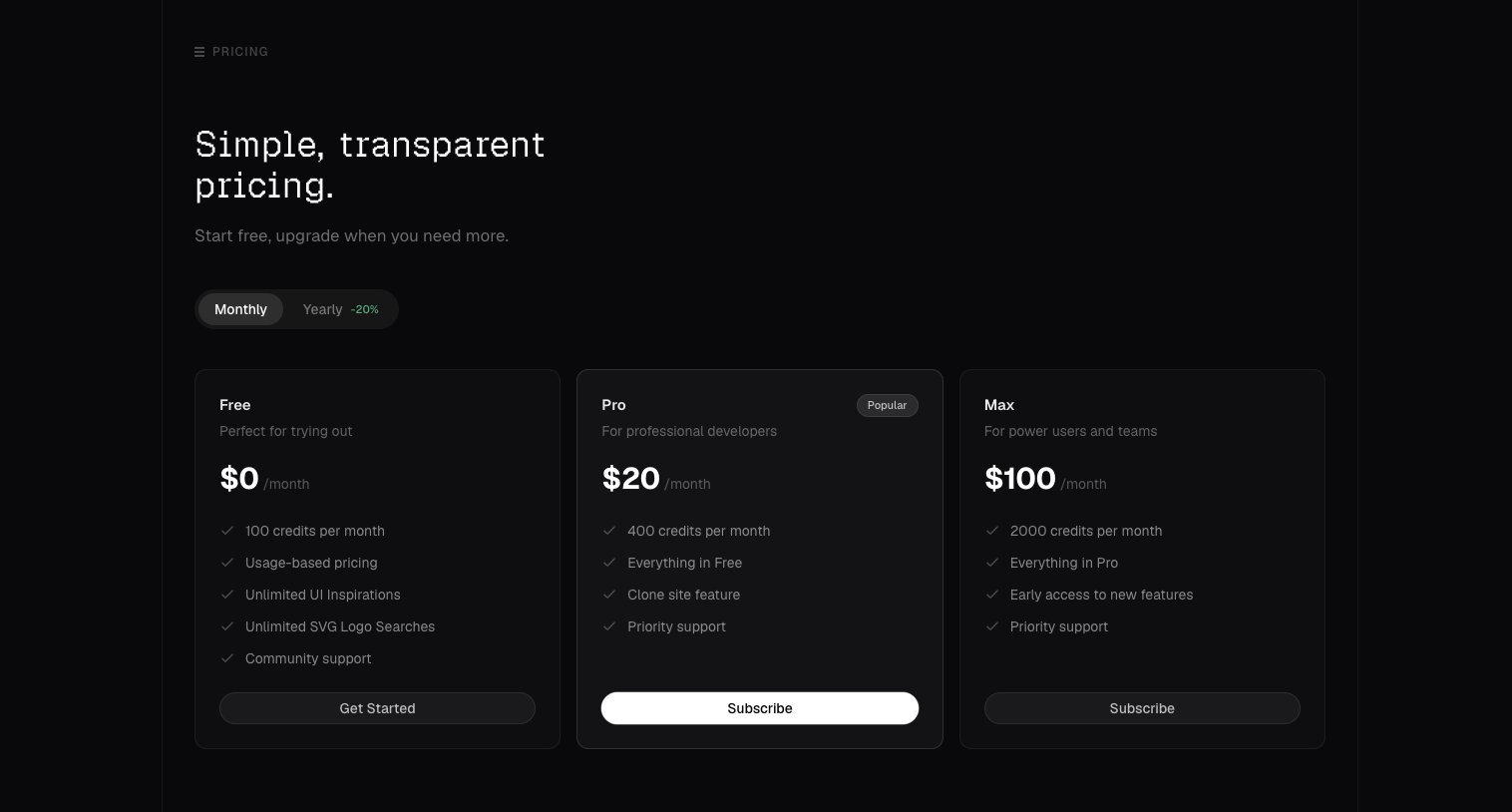
Task: Click the Popular badge on the Pro plan
Action: 887,405
